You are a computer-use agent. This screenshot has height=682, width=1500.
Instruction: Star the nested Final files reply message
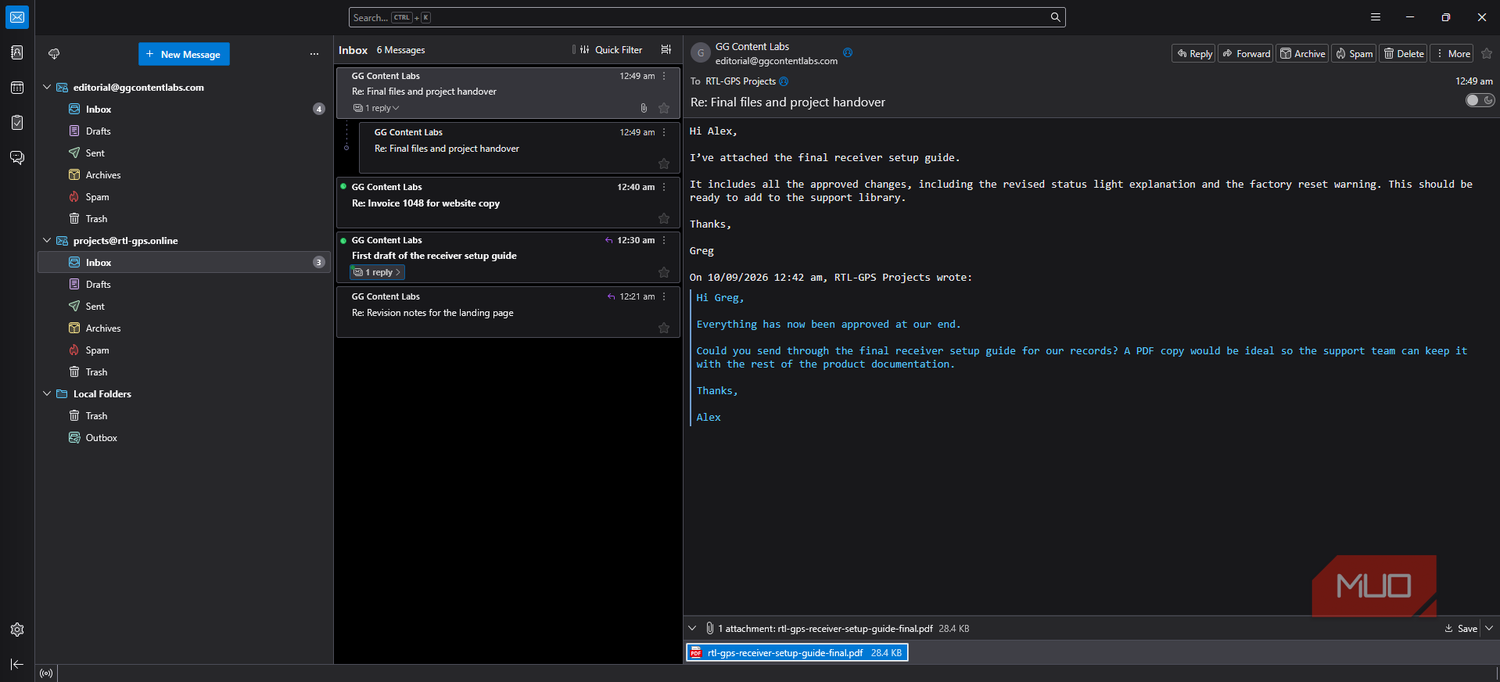click(664, 164)
